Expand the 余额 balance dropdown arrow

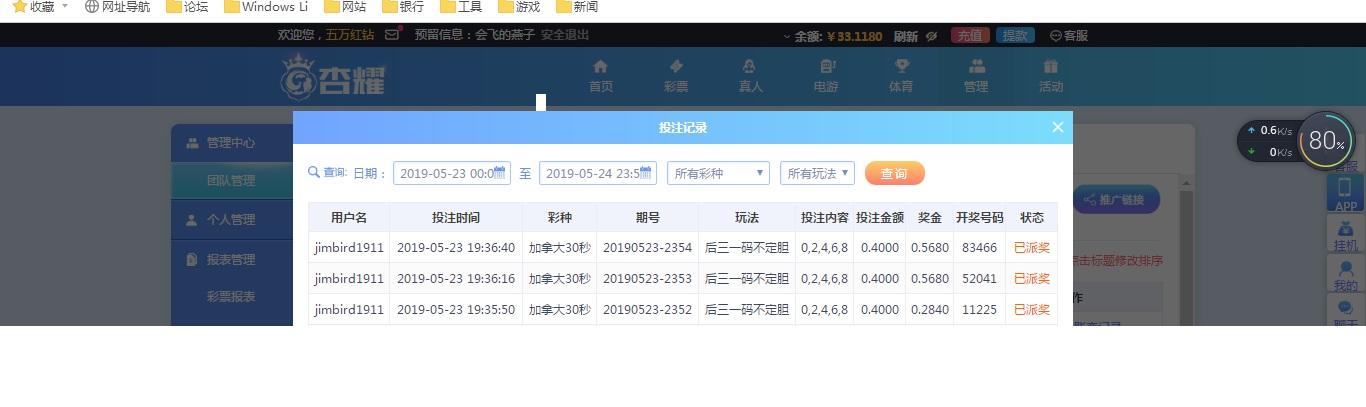[x=788, y=37]
